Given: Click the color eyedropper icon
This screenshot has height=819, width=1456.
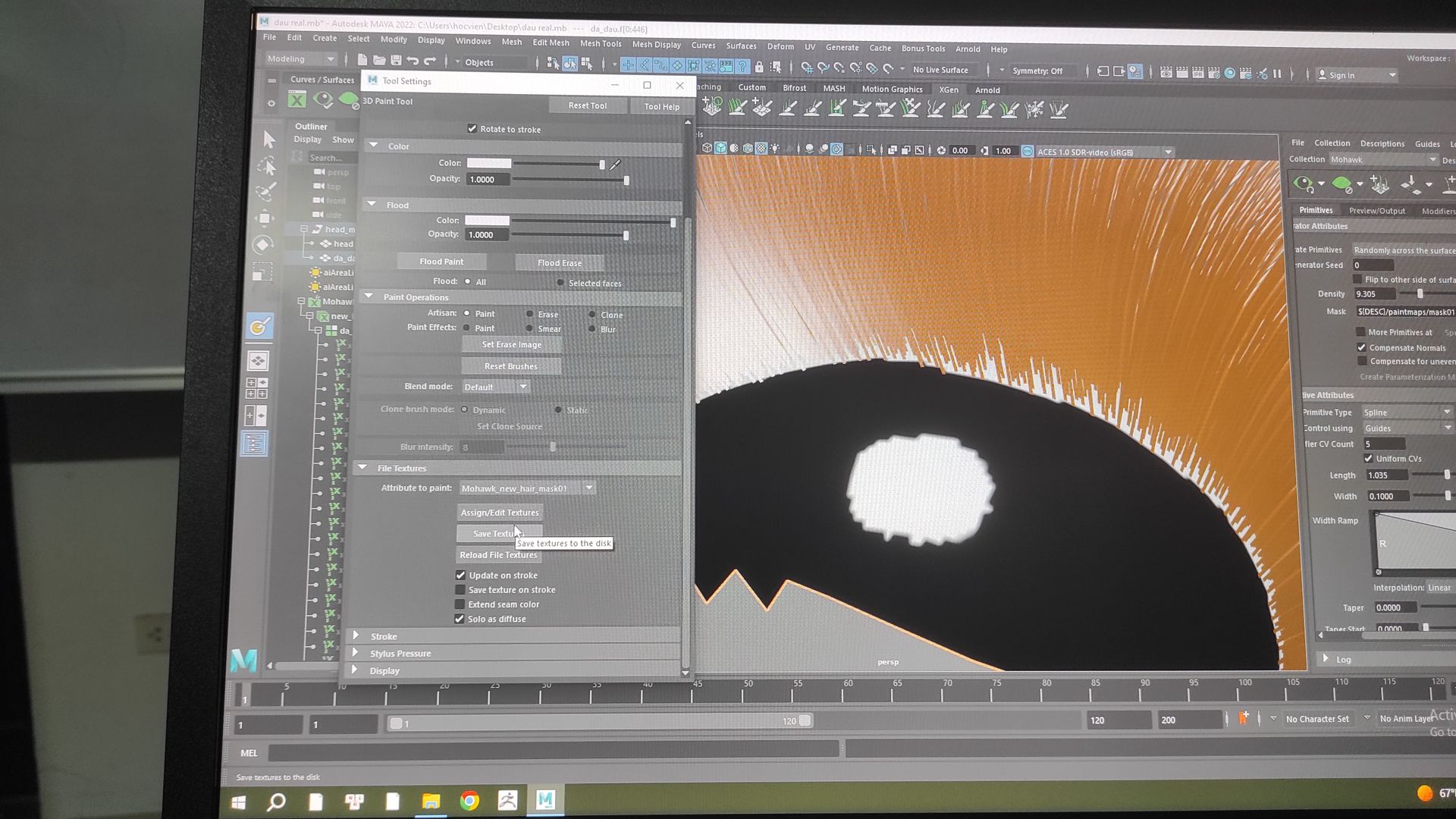Looking at the screenshot, I should [615, 164].
